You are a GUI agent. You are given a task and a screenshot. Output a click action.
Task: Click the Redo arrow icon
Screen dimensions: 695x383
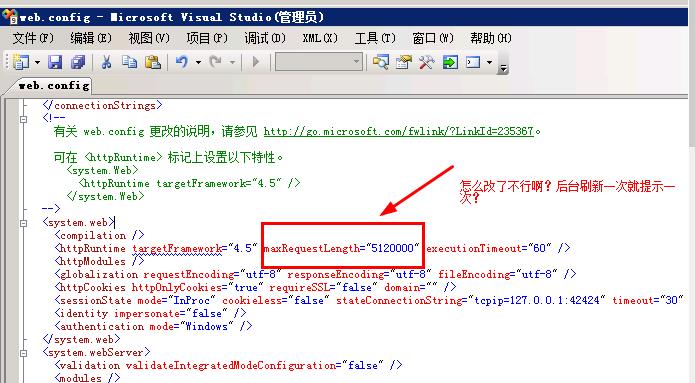point(215,62)
